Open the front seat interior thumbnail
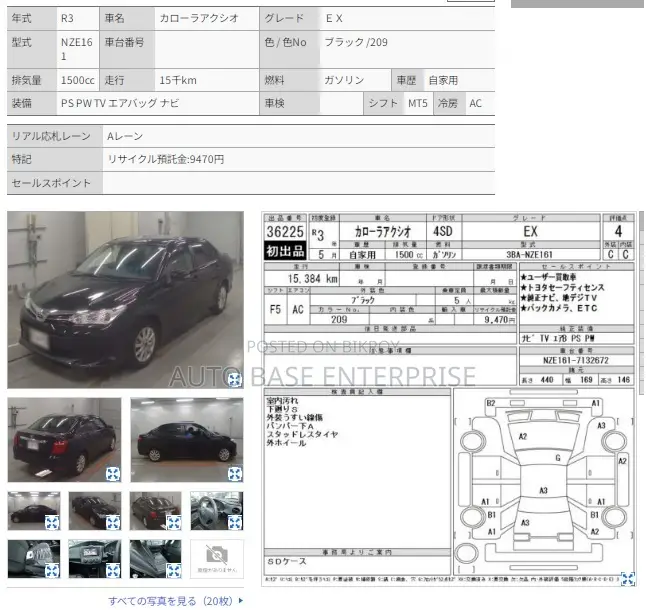The image size is (647, 610). (x=34, y=559)
